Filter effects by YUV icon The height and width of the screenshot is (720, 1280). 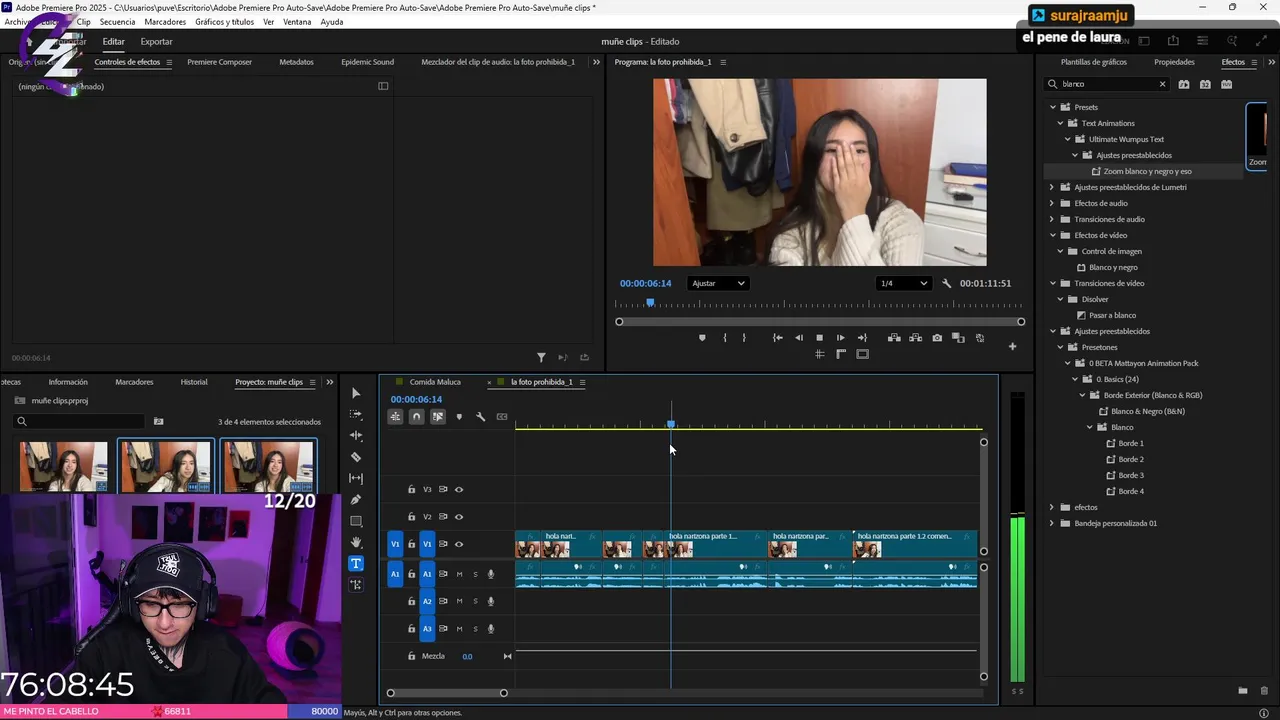(x=1227, y=84)
